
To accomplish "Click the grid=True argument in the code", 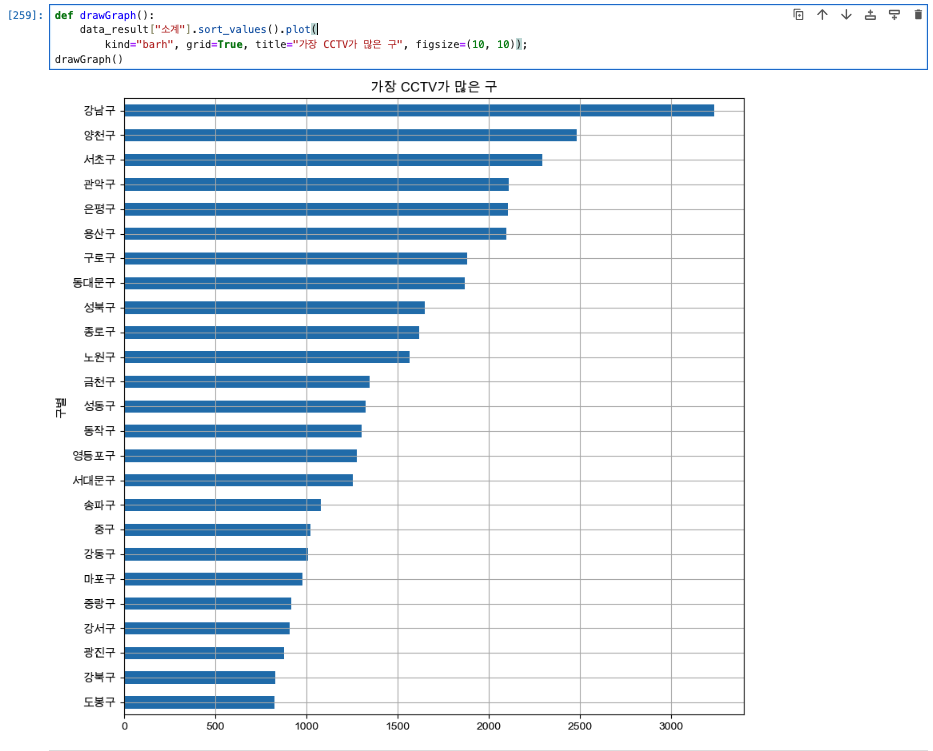I will click(214, 45).
